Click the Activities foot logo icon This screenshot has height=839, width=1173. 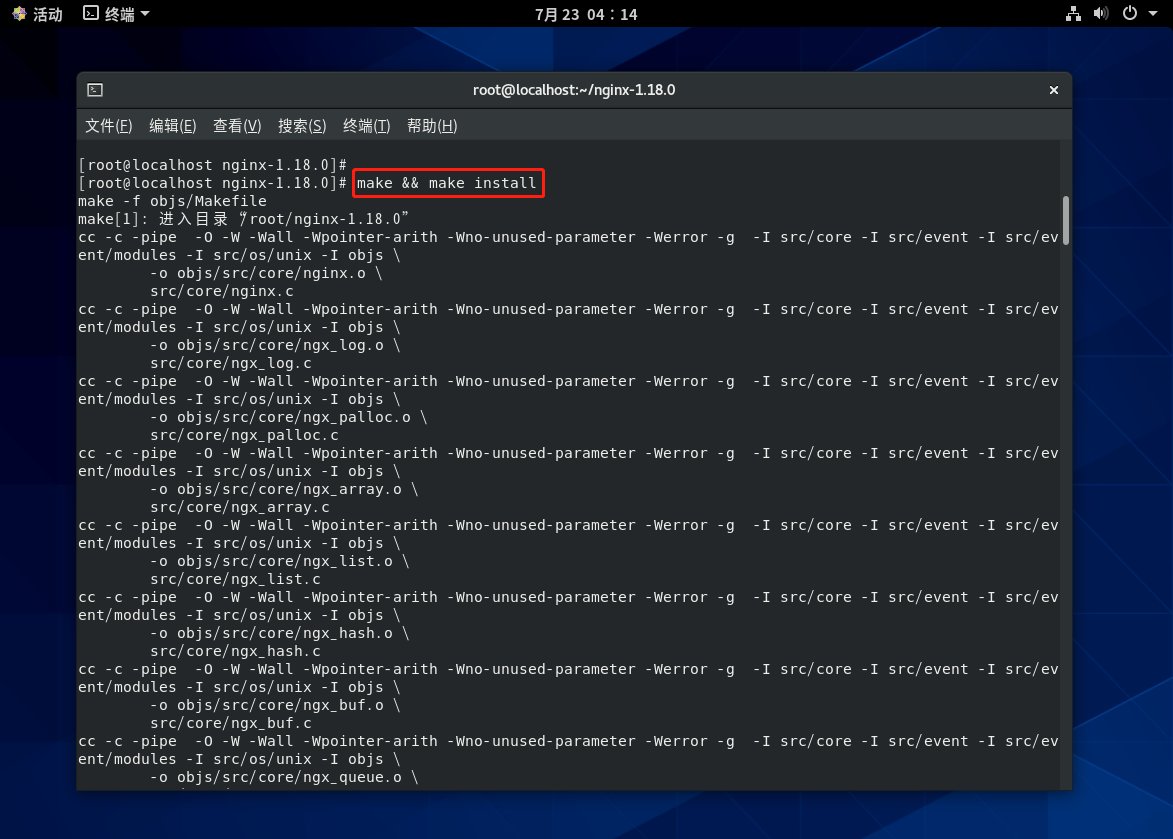(19, 14)
